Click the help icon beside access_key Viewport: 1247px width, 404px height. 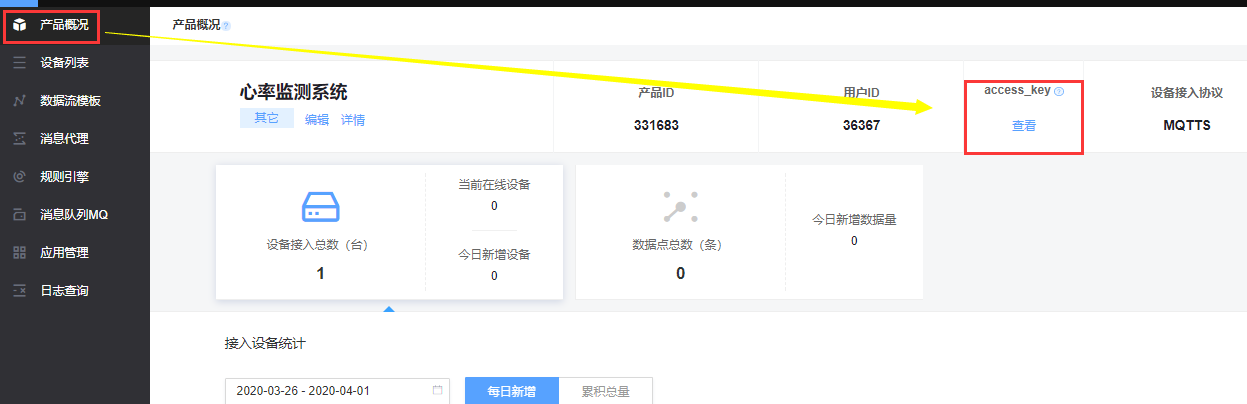pos(1059,91)
